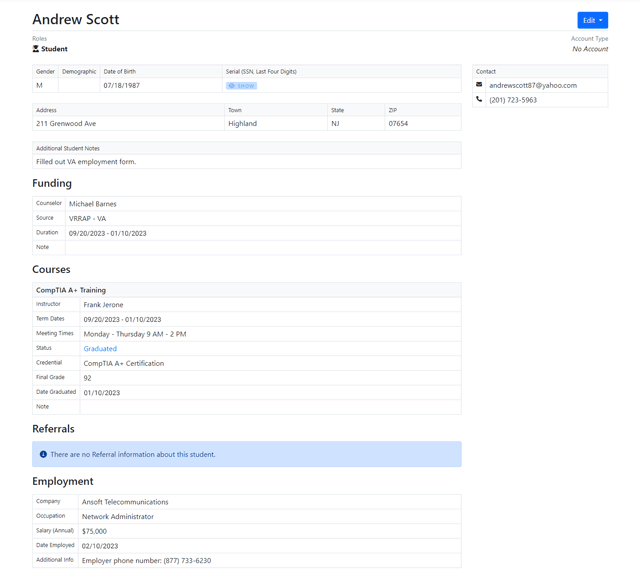The width and height of the screenshot is (640, 581).
Task: Click instructor name Frank Jerone
Action: [103, 305]
